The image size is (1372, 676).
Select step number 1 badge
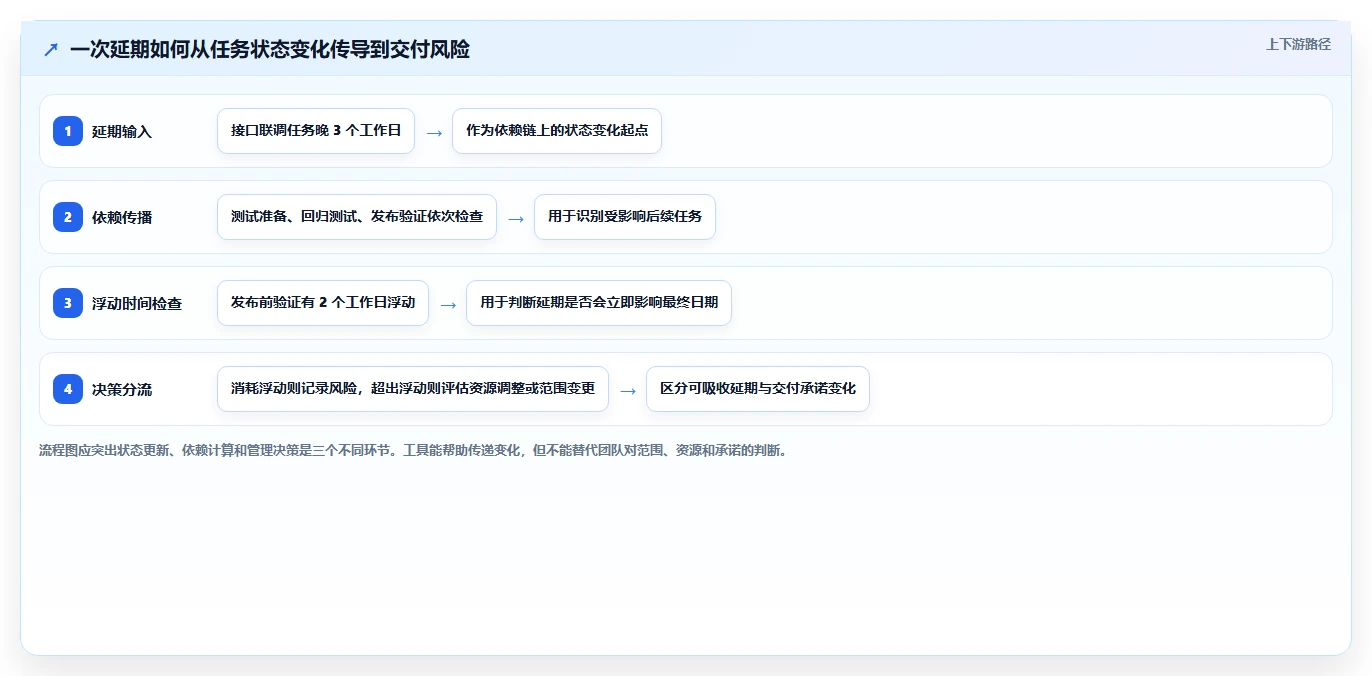(x=68, y=131)
